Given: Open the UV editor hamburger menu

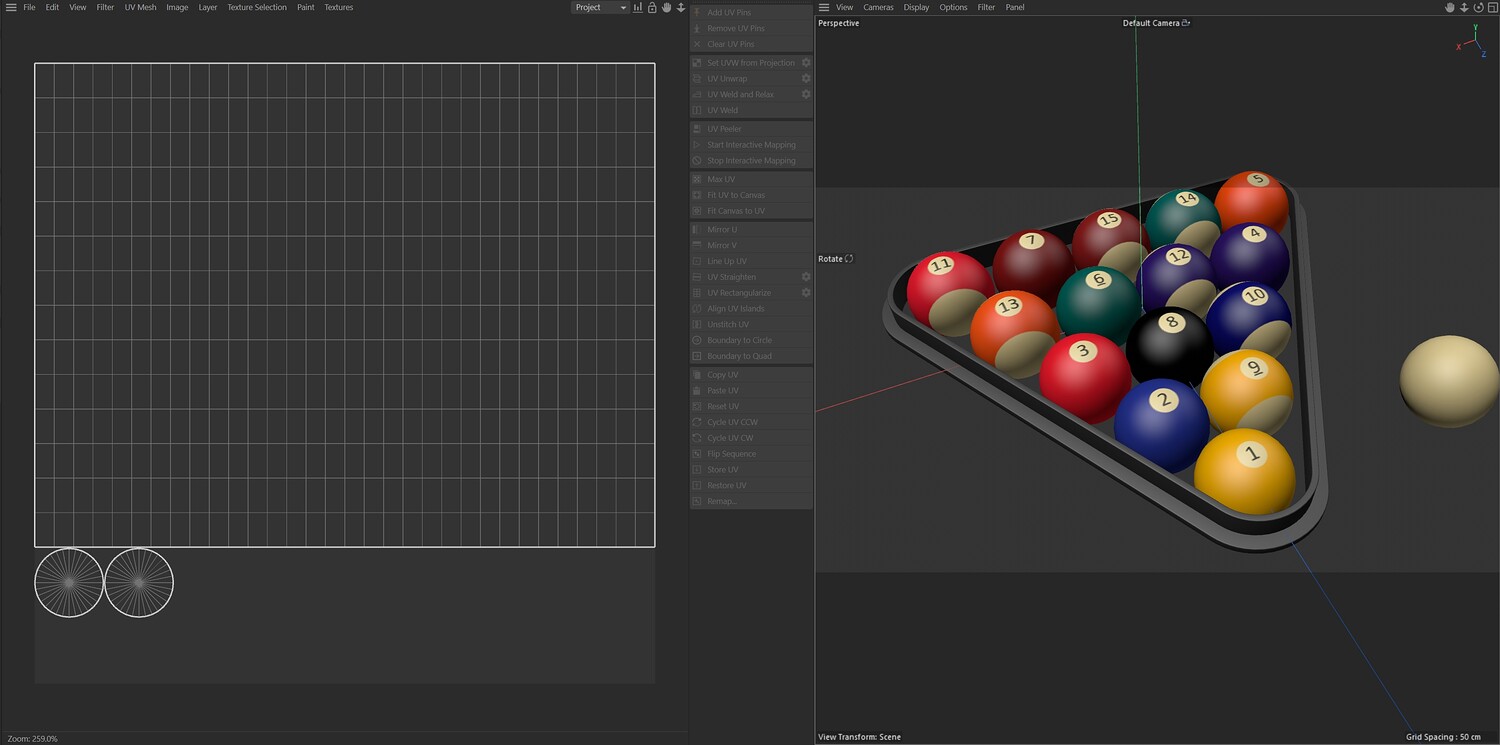Looking at the screenshot, I should pyautogui.click(x=11, y=7).
